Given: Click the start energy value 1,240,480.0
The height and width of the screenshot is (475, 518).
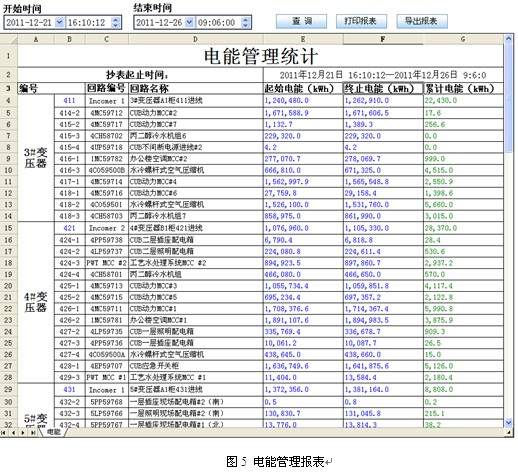Looking at the screenshot, I should pyautogui.click(x=303, y=101).
